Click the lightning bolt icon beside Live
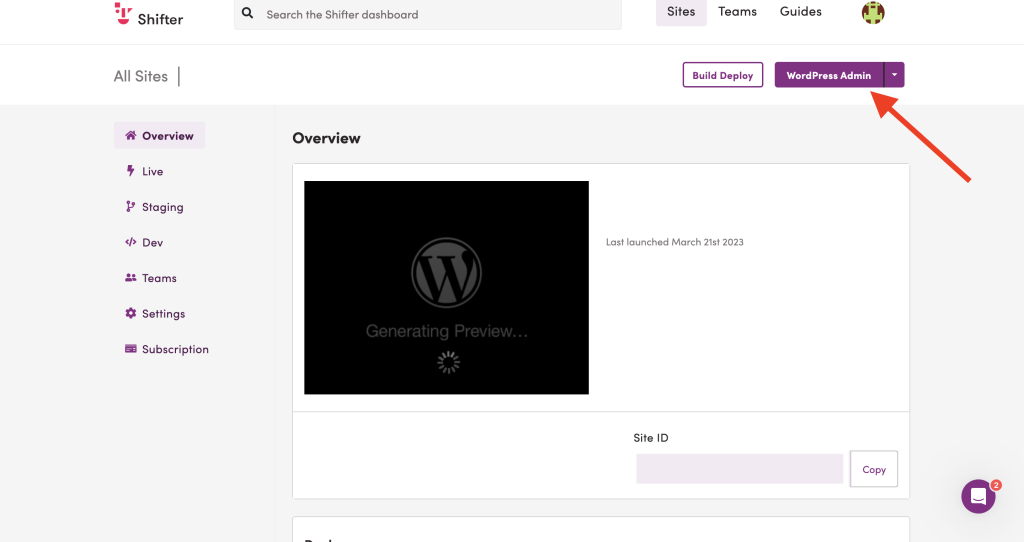The height and width of the screenshot is (542, 1024). point(131,170)
